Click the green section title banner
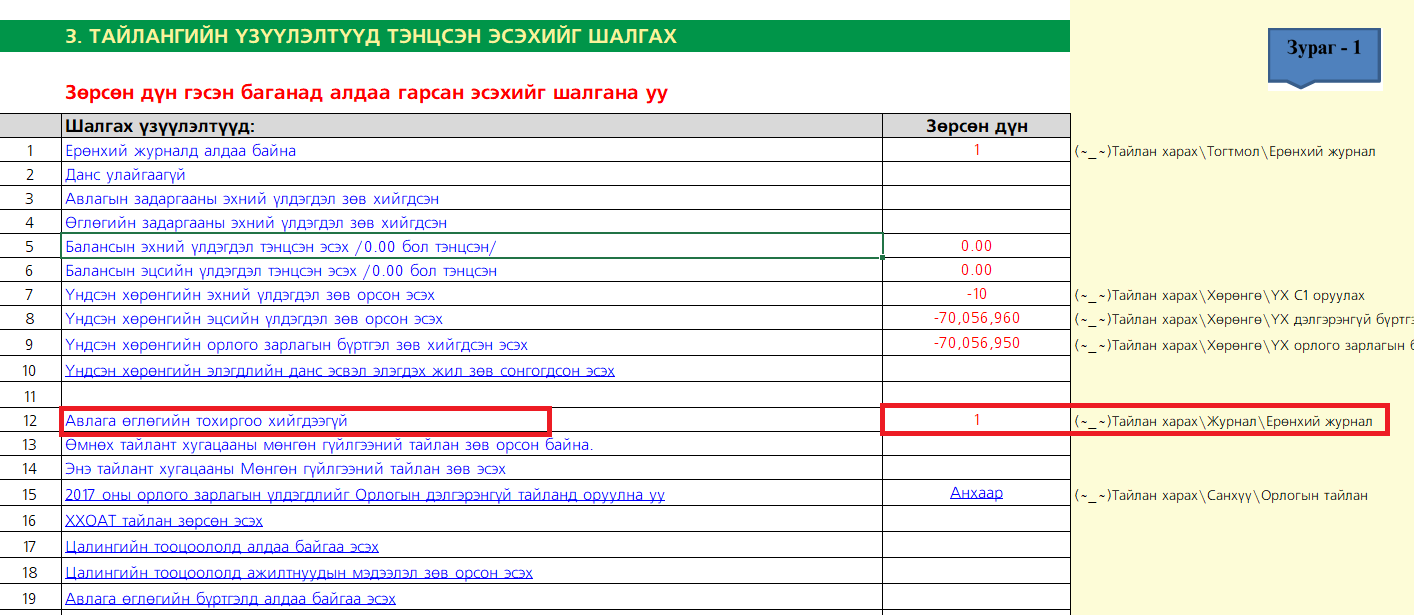The height and width of the screenshot is (615, 1414). coord(534,37)
